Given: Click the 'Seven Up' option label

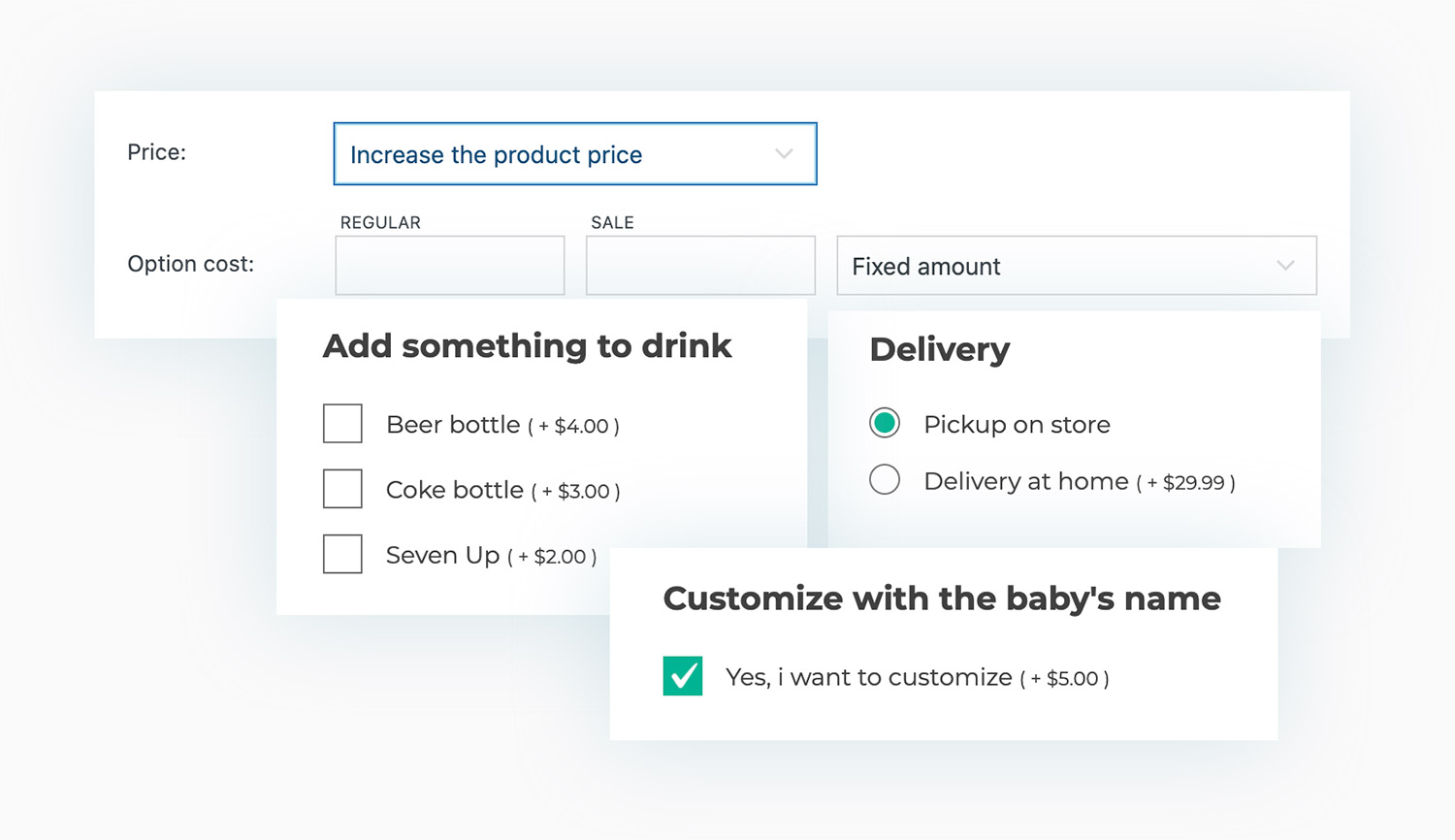Looking at the screenshot, I should pyautogui.click(x=442, y=555).
